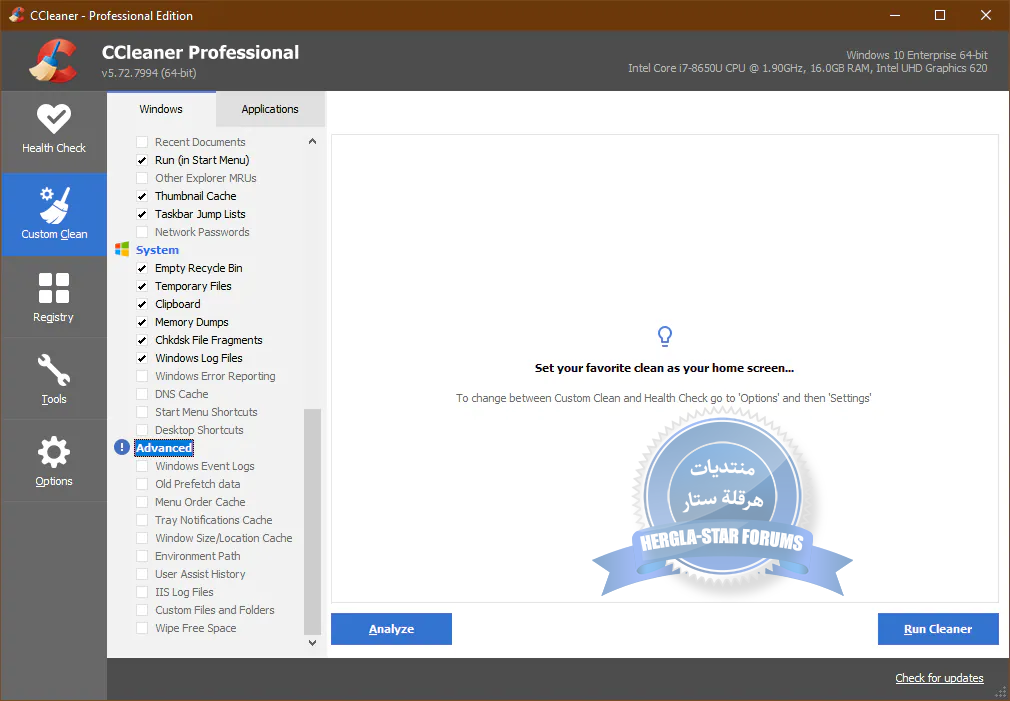1010x701 pixels.
Task: Enable DNS Cache checkbox
Action: coord(142,394)
